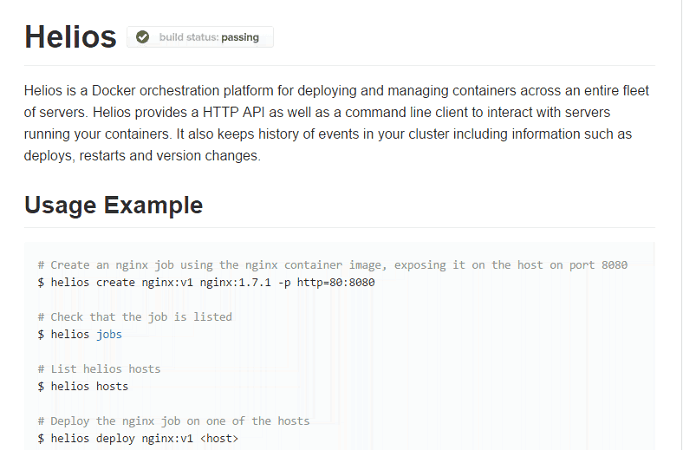Click the Usage Example heading

(x=113, y=206)
